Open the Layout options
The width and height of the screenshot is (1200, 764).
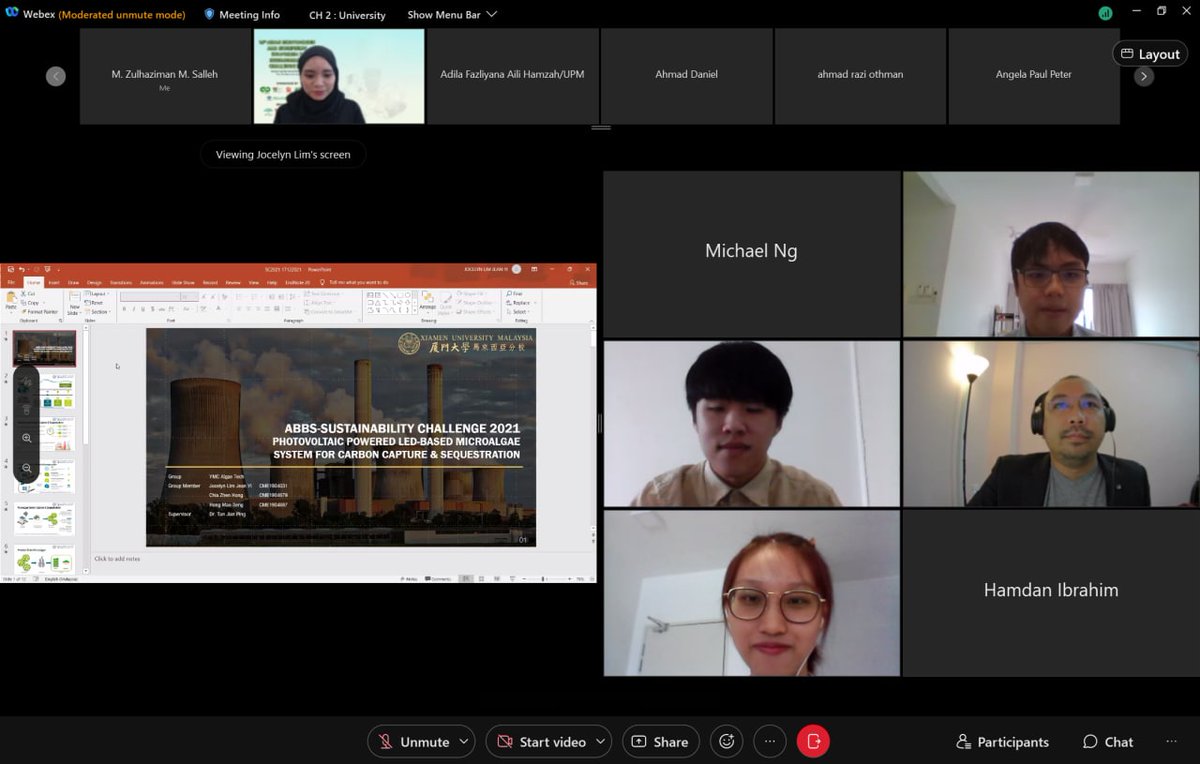coord(1150,54)
